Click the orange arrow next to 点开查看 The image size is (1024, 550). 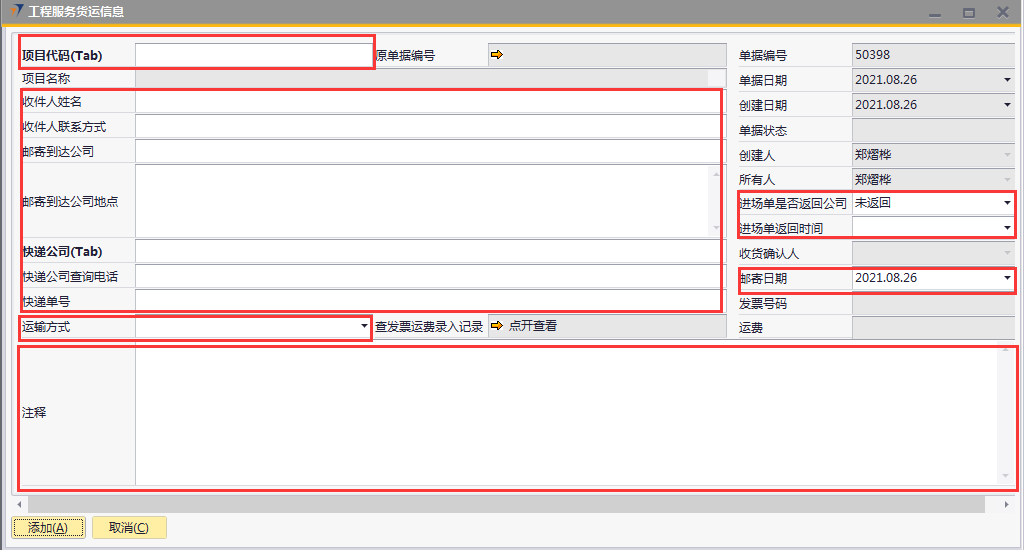497,326
